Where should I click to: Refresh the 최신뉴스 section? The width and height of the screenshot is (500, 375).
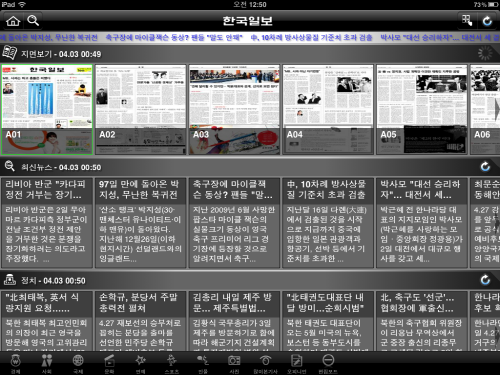[x=485, y=166]
